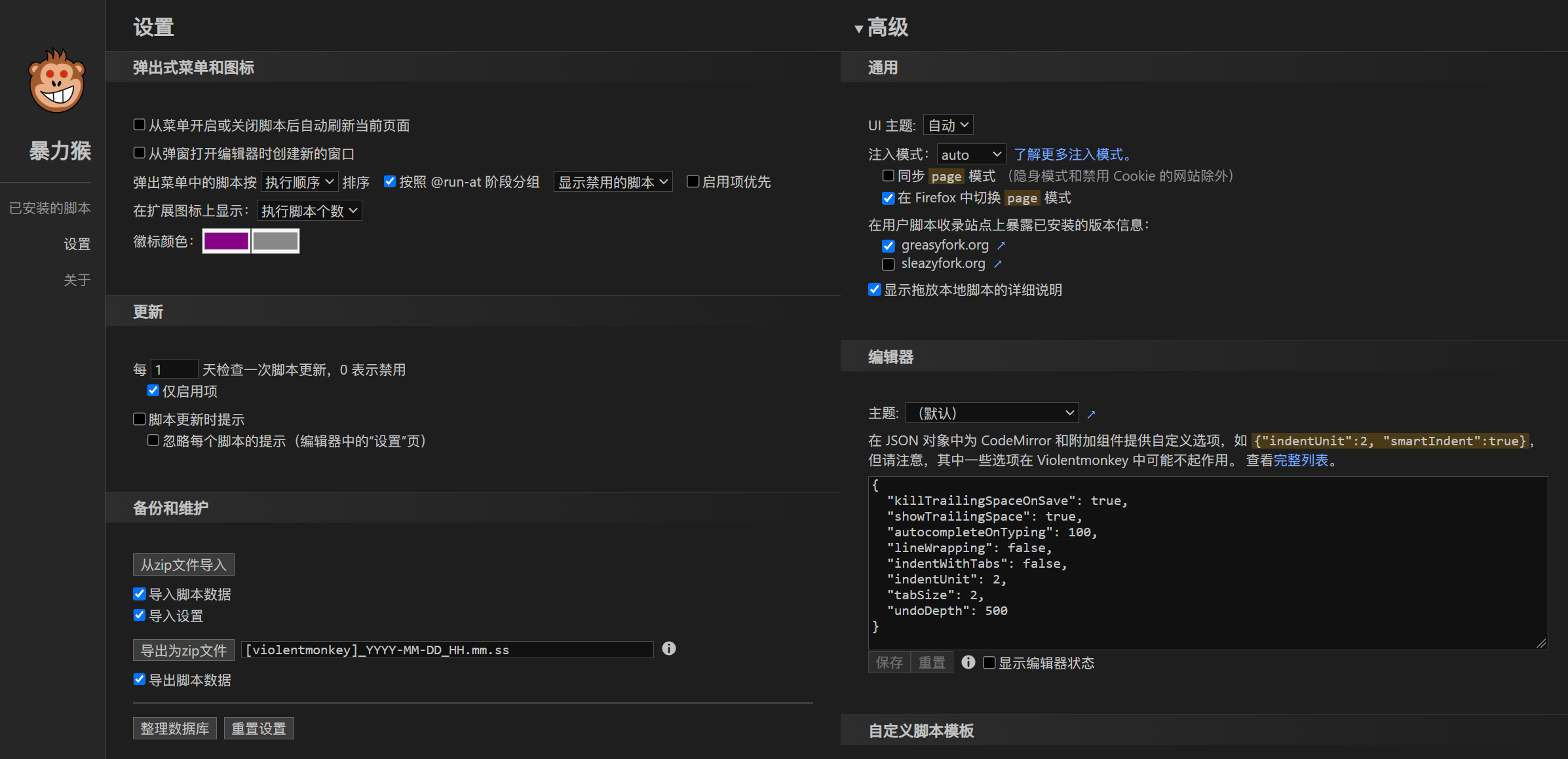Check 启用项优先 checkbox

click(x=693, y=181)
